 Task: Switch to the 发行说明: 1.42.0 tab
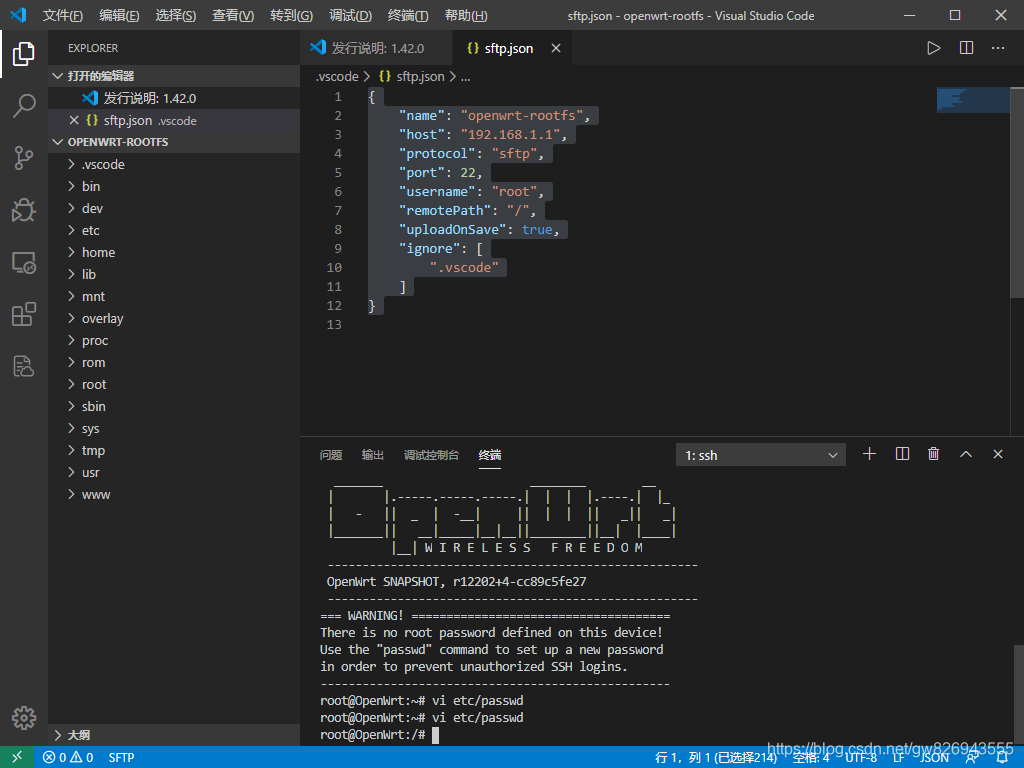point(376,48)
